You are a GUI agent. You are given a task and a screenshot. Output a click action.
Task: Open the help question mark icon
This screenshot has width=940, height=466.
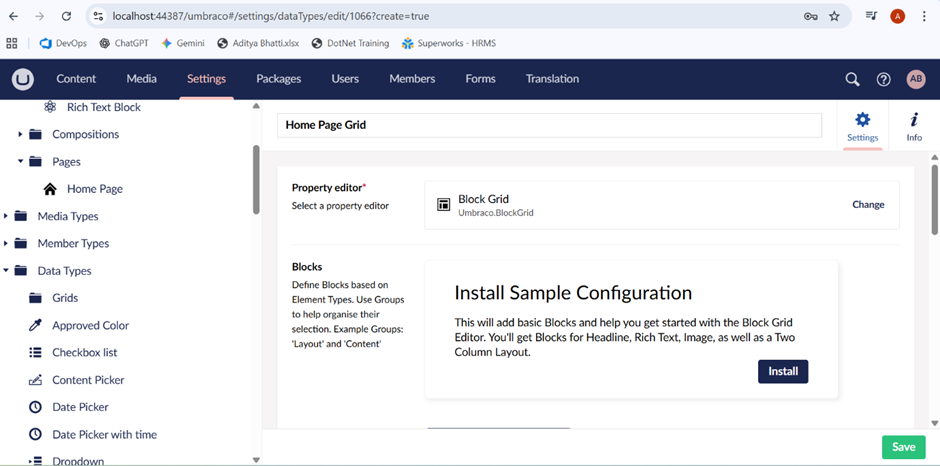(883, 79)
